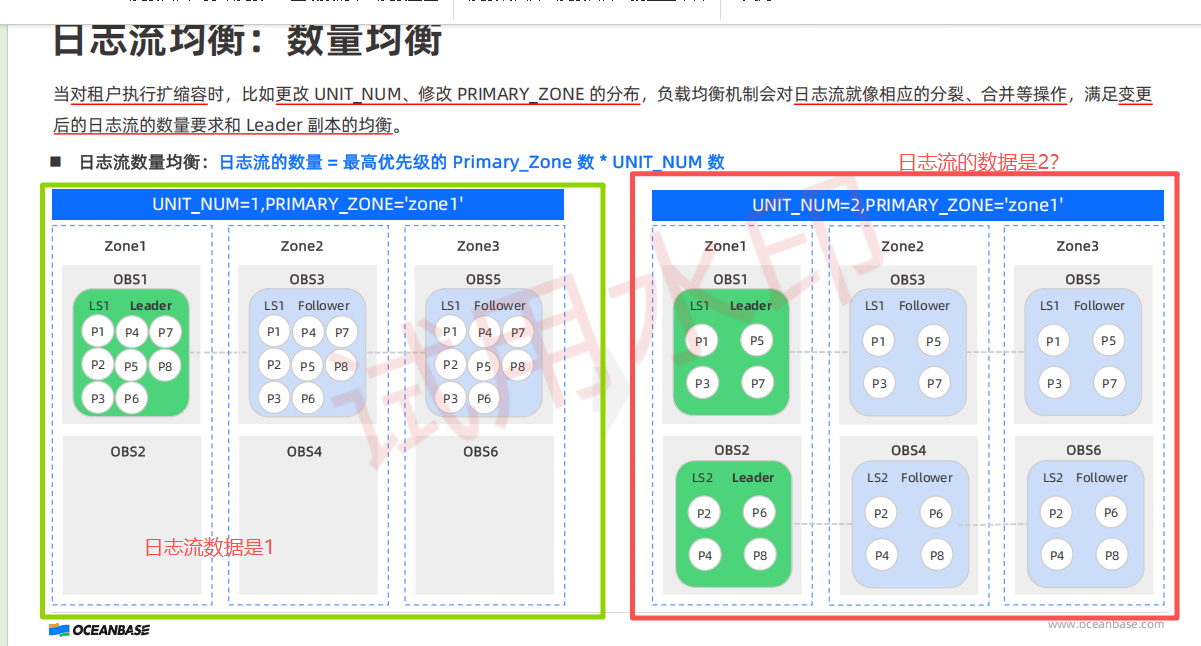The width and height of the screenshot is (1201, 646).
Task: Click the UNIT_NUM=1 blue header bar
Action: [307, 204]
